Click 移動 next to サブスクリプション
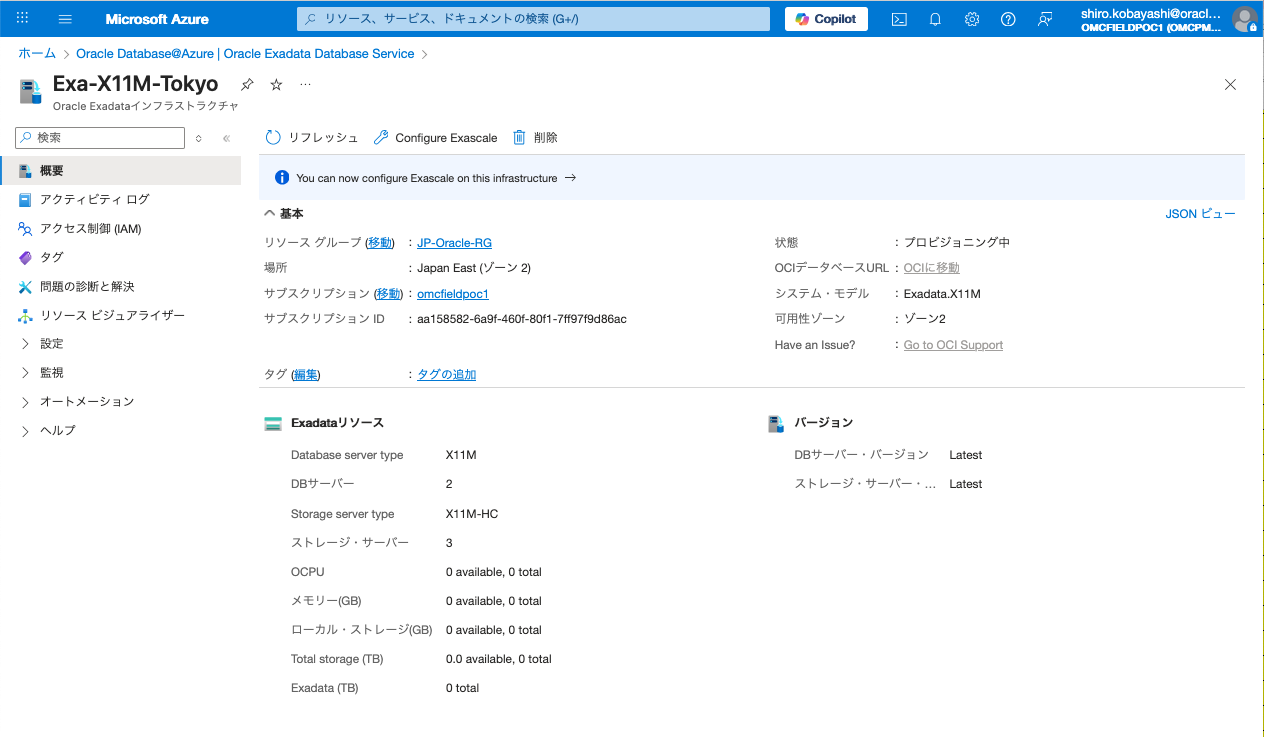The image size is (1264, 737). (x=389, y=294)
